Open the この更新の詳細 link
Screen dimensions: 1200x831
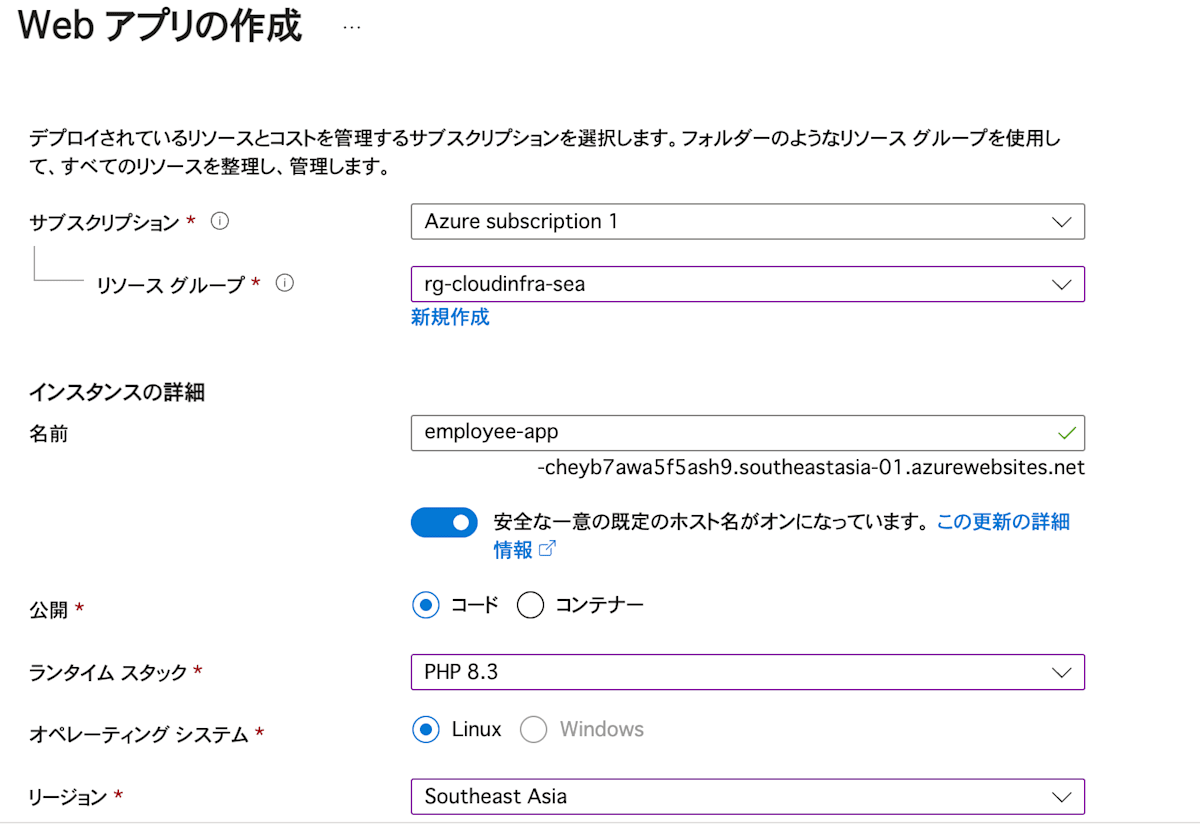1003,522
